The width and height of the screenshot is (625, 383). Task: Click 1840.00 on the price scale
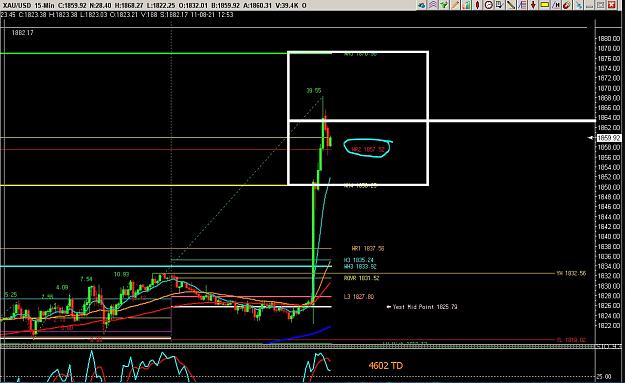click(609, 236)
